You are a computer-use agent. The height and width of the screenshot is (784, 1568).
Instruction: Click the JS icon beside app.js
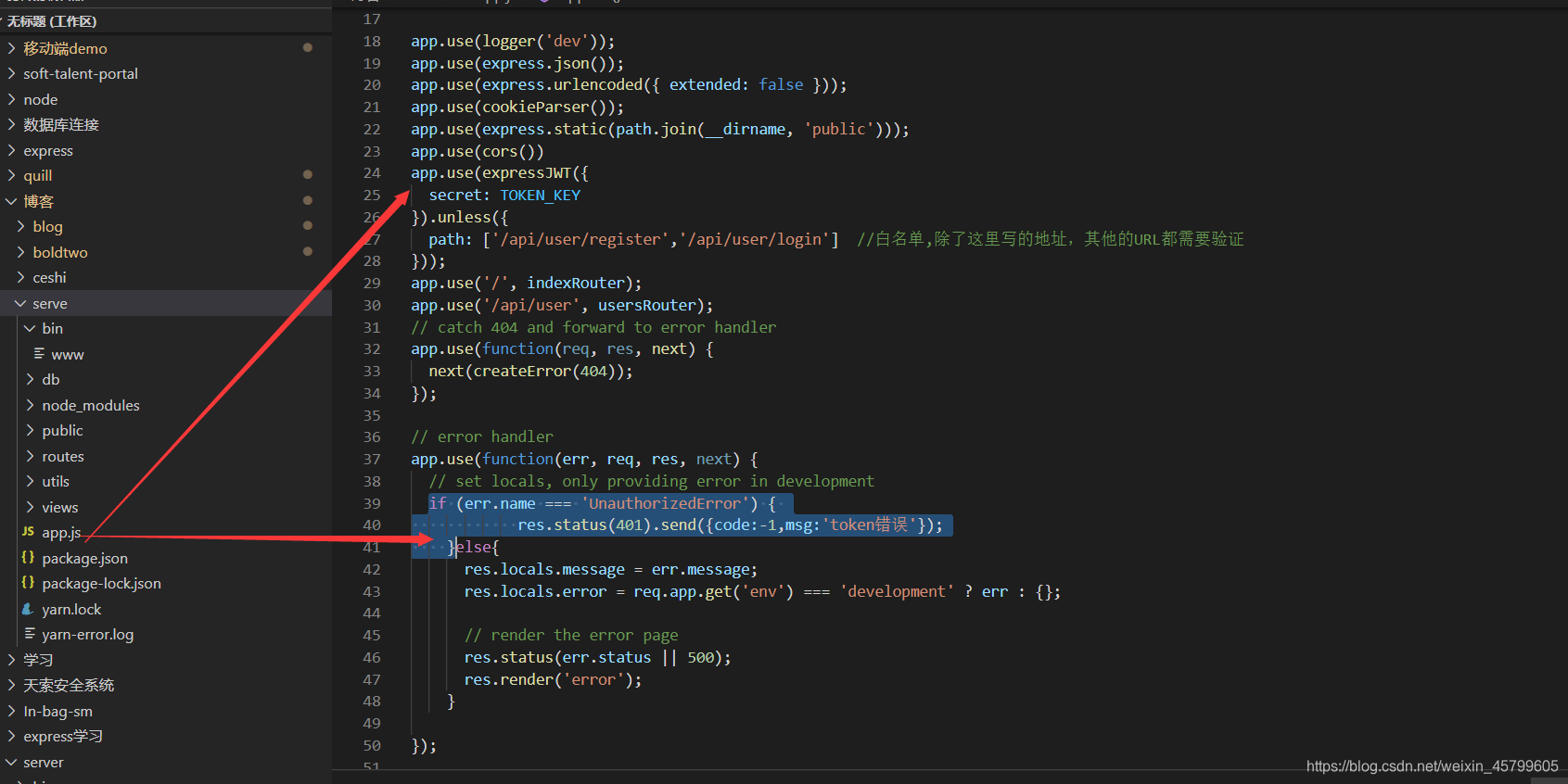28,532
